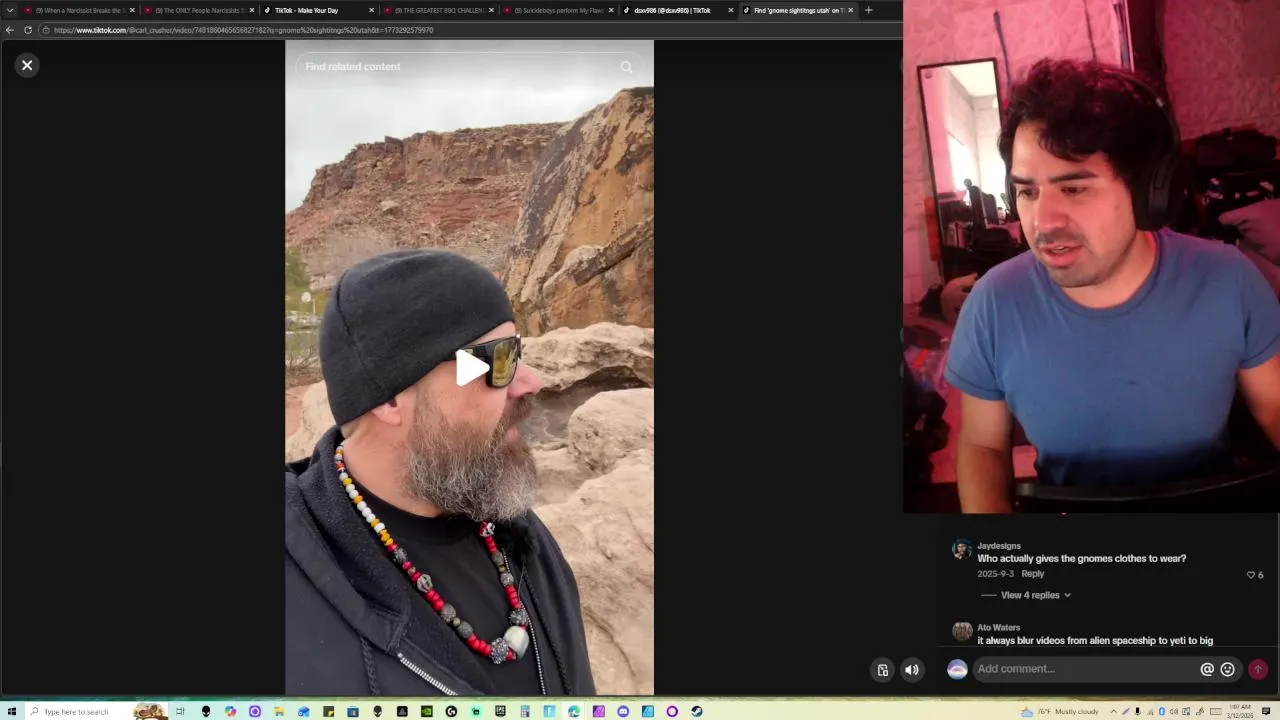Open the tab search dropdown arrow

11,10
